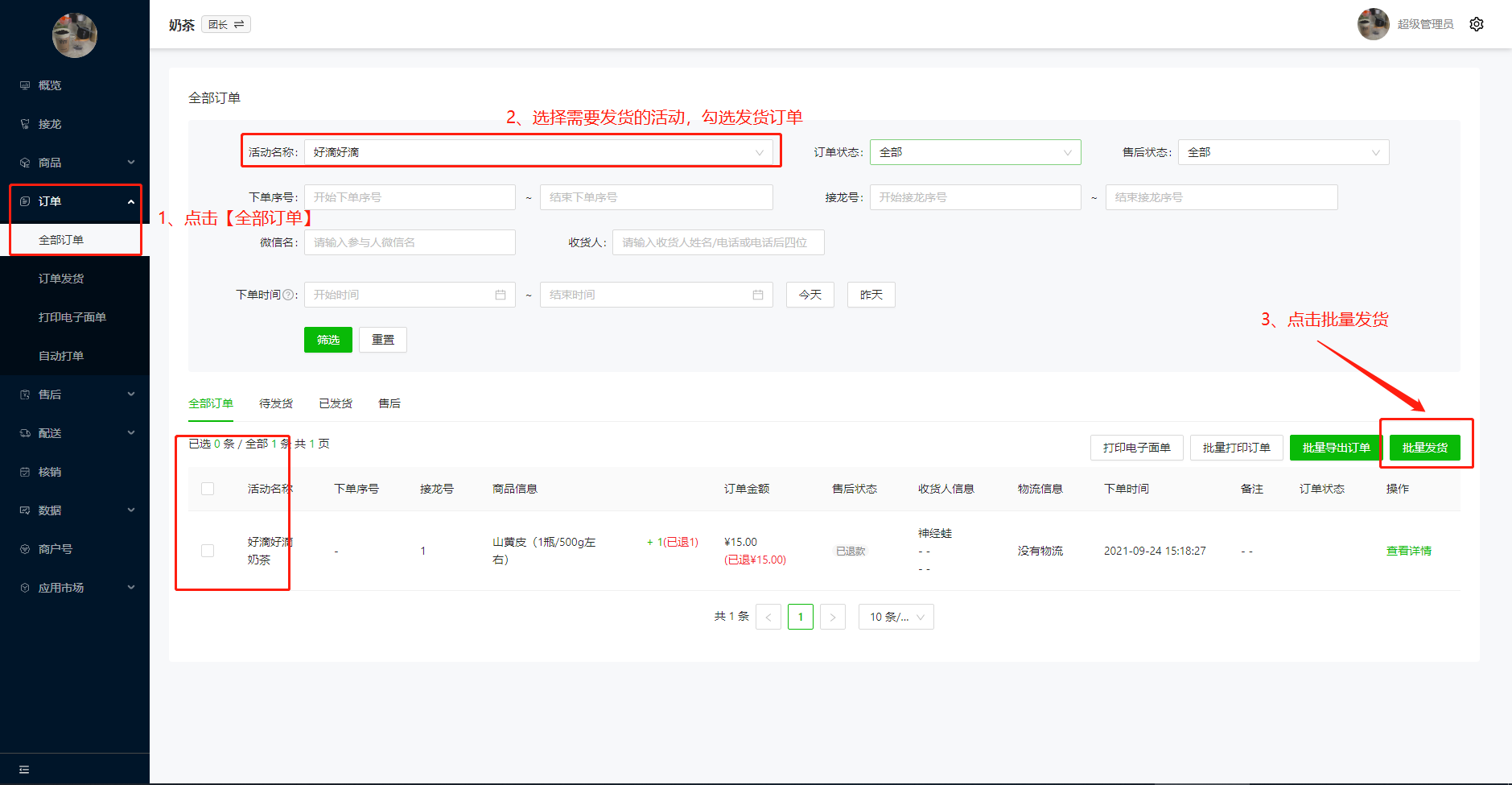Expand the 应用市场 sidebar chevron

coord(131,588)
